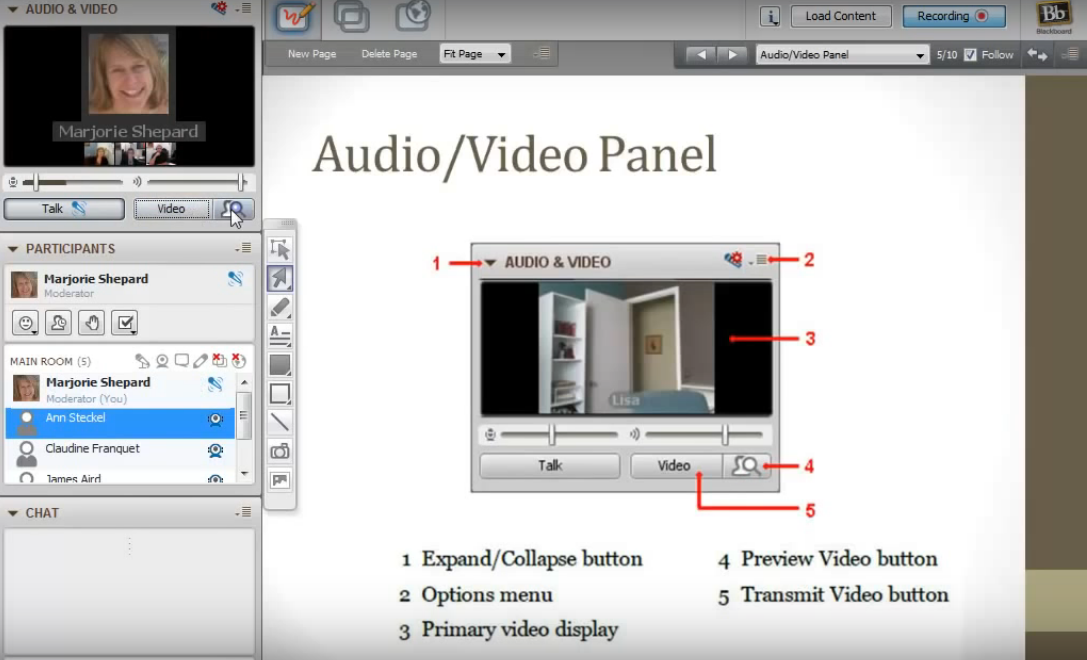Image resolution: width=1087 pixels, height=660 pixels.
Task: Toggle the Raise Hand button
Action: tap(92, 322)
